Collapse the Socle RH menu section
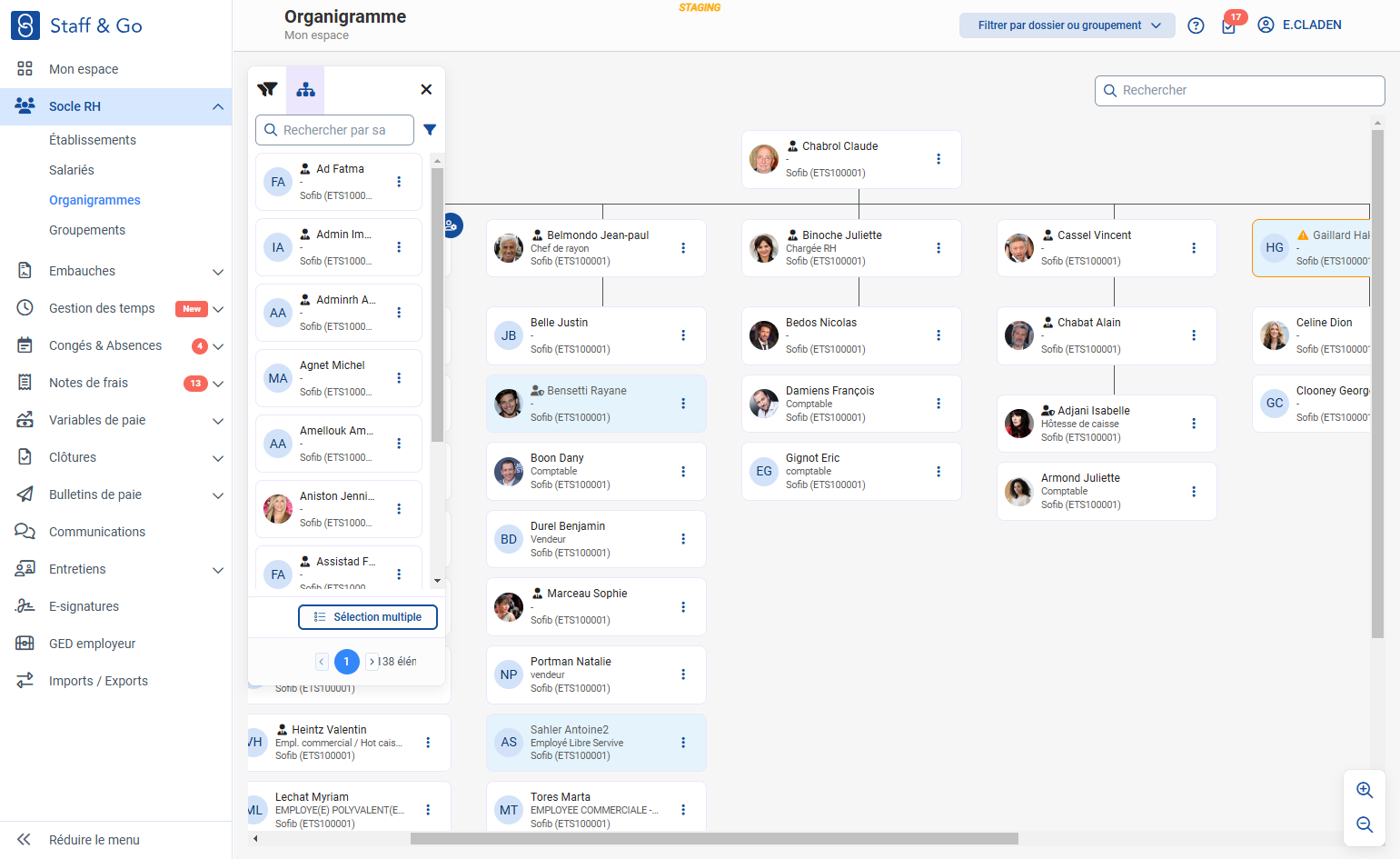1400x859 pixels. coord(218,106)
